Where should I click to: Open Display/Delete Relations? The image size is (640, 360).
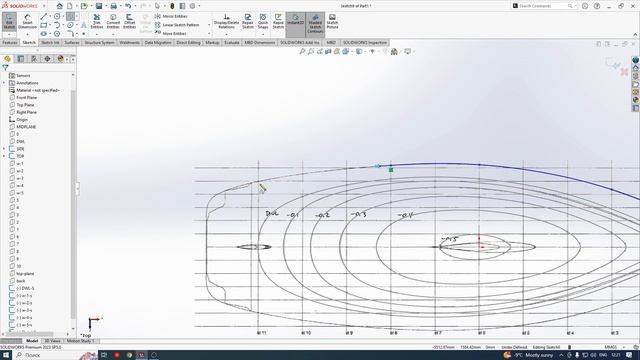pyautogui.click(x=227, y=21)
